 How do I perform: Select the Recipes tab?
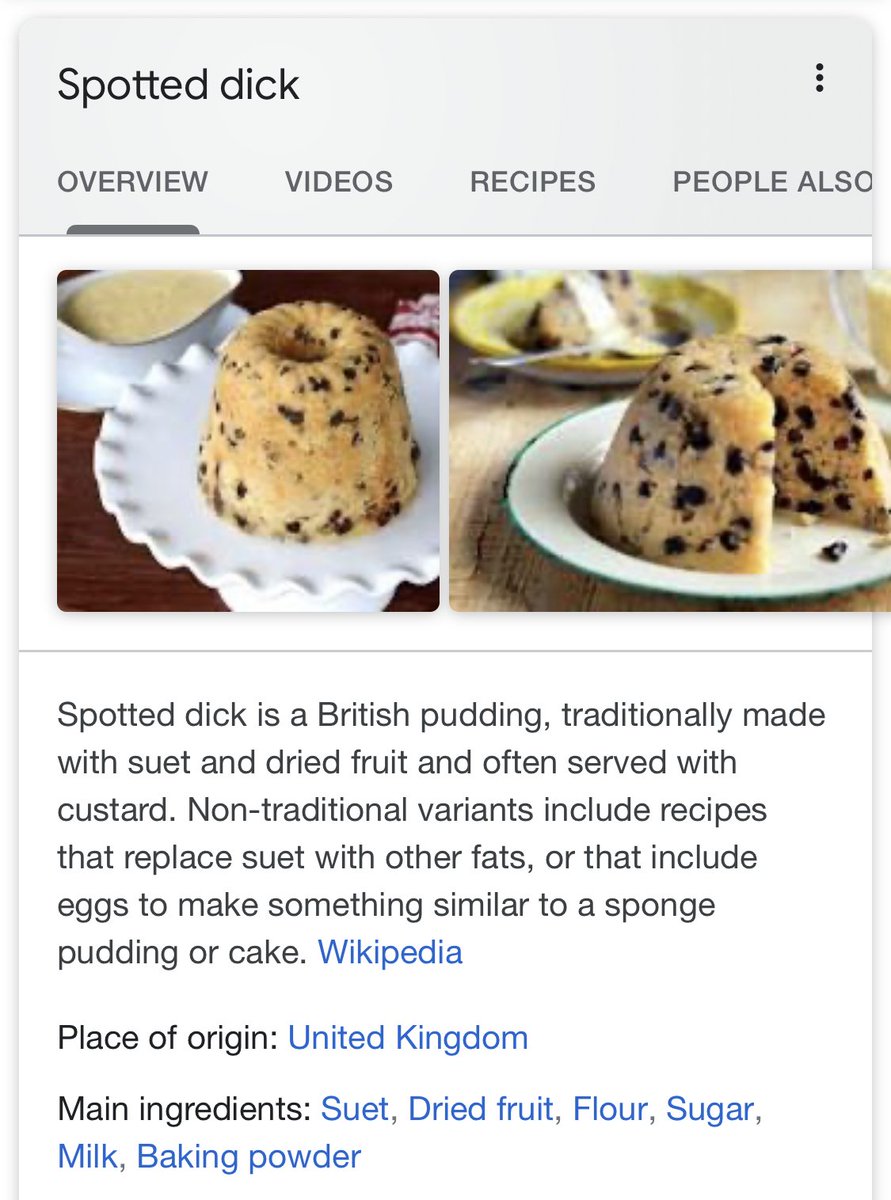pos(533,182)
